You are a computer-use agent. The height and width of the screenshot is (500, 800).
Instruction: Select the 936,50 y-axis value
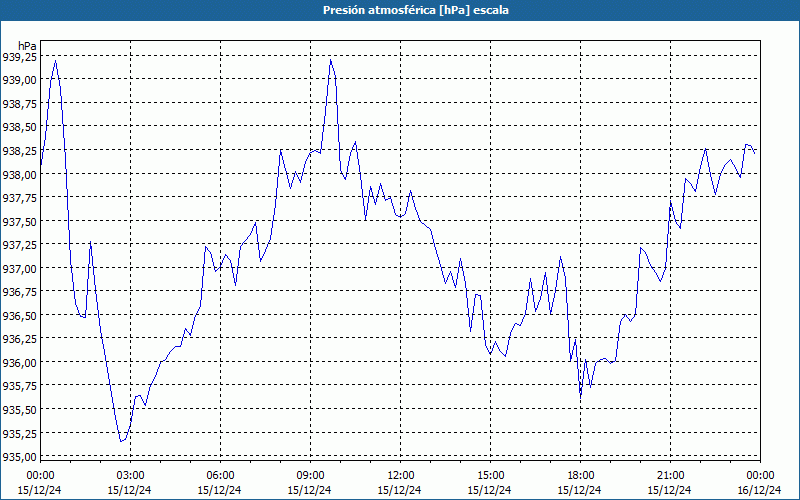pyautogui.click(x=19, y=316)
